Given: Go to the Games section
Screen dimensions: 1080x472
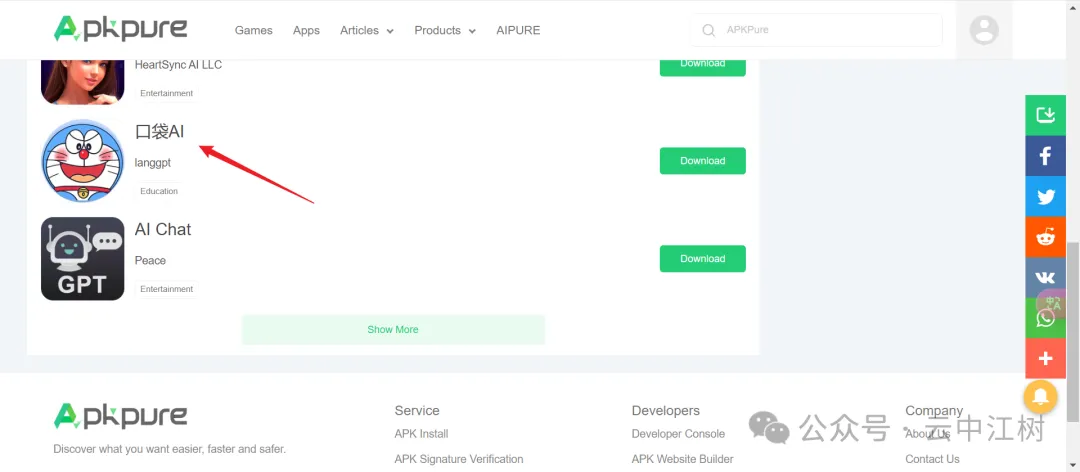Looking at the screenshot, I should tap(253, 30).
